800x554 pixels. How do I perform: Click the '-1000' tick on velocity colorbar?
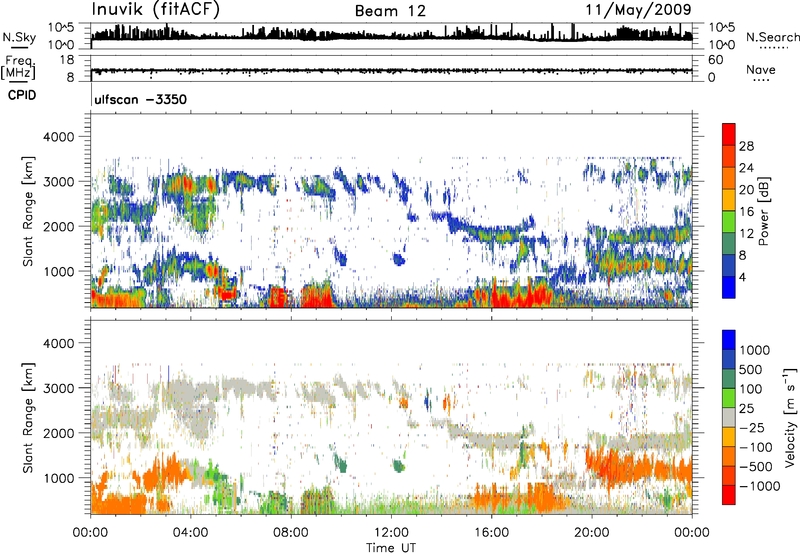tap(760, 486)
